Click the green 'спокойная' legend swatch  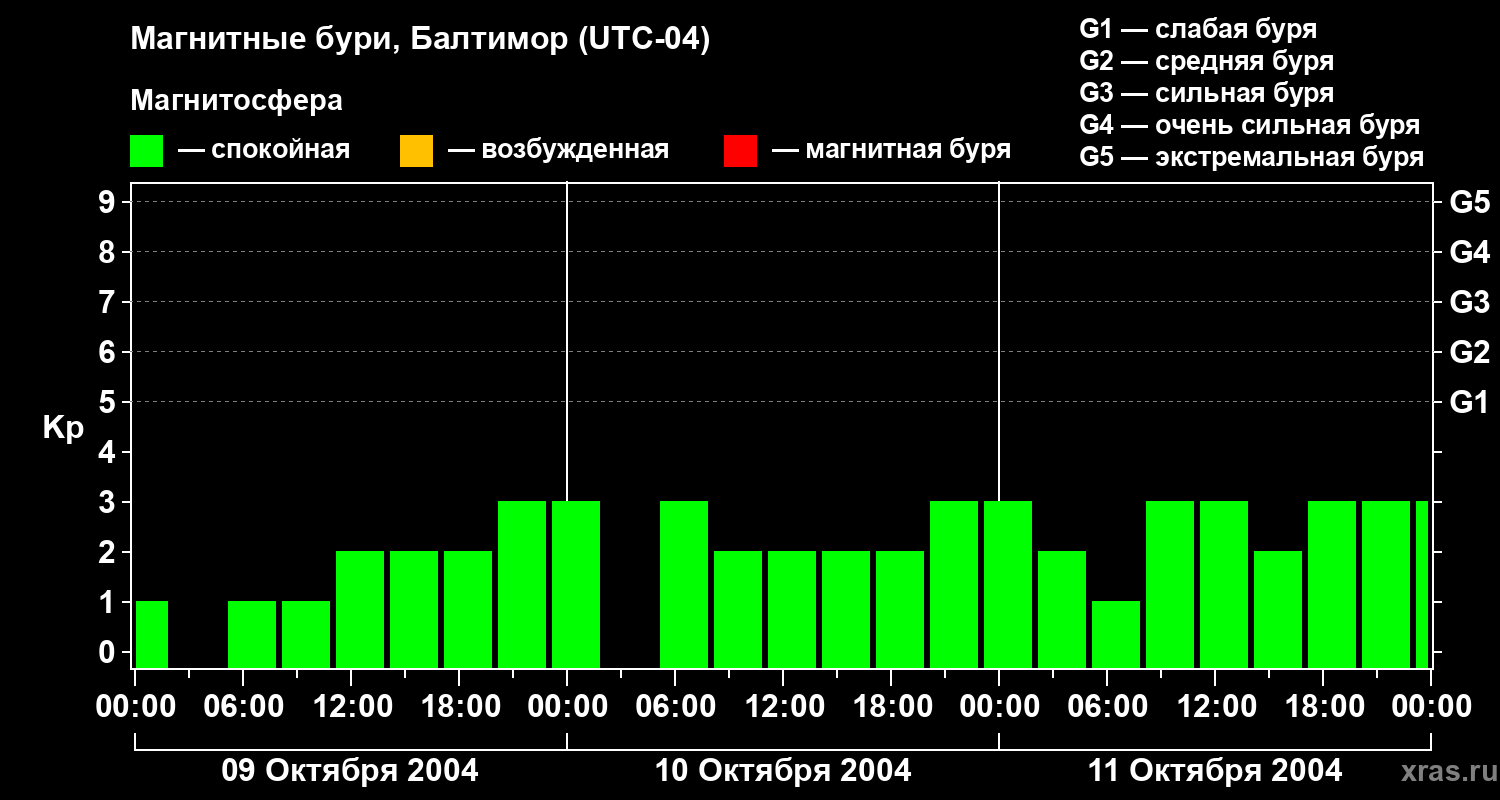point(147,151)
